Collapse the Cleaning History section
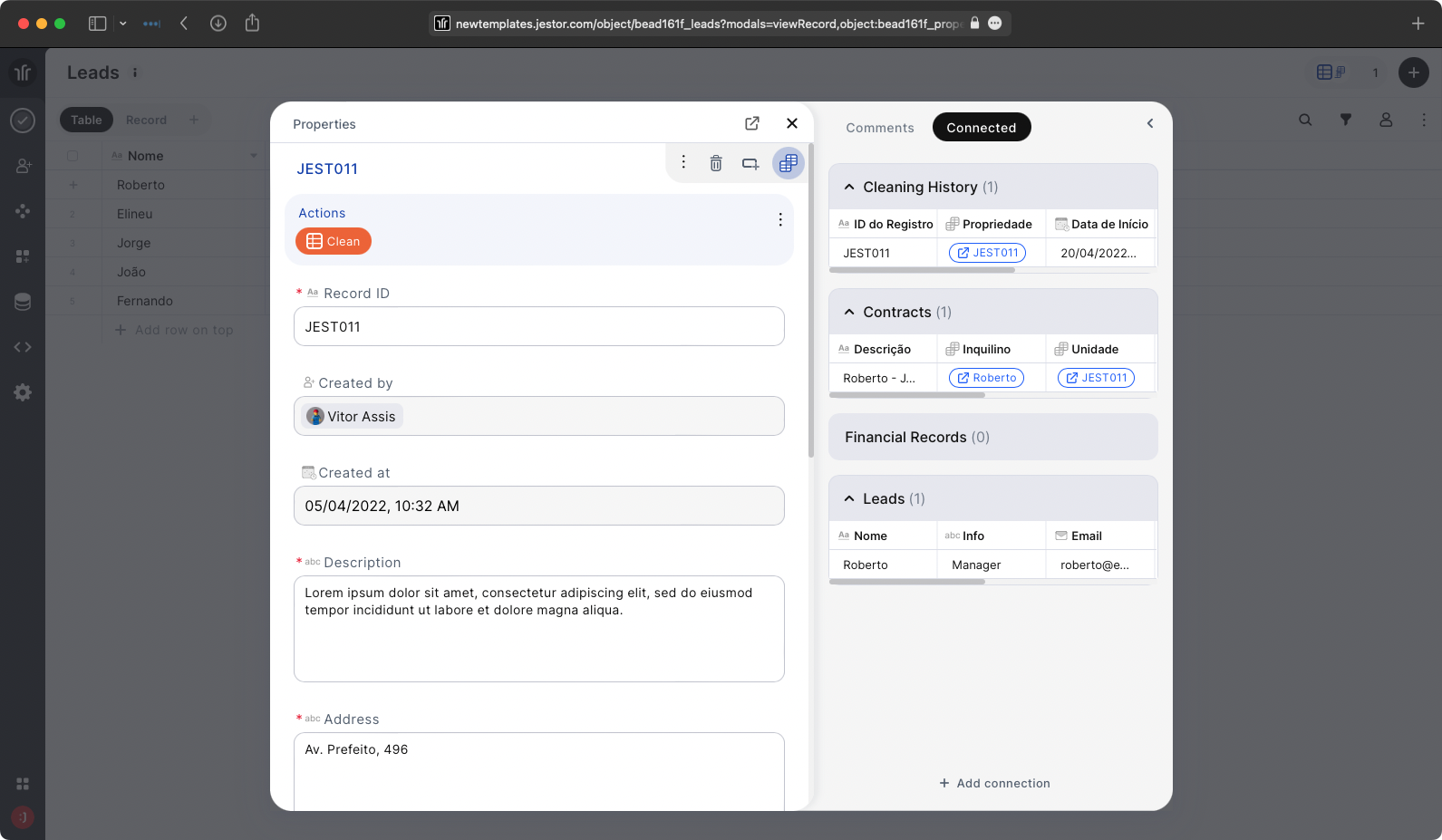 click(x=849, y=187)
